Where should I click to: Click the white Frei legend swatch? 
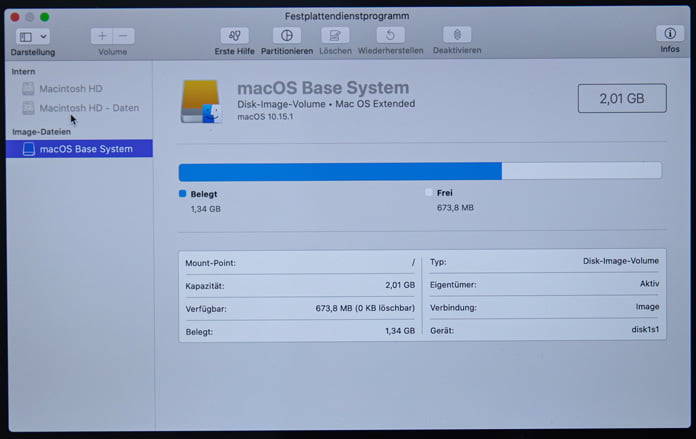click(429, 192)
